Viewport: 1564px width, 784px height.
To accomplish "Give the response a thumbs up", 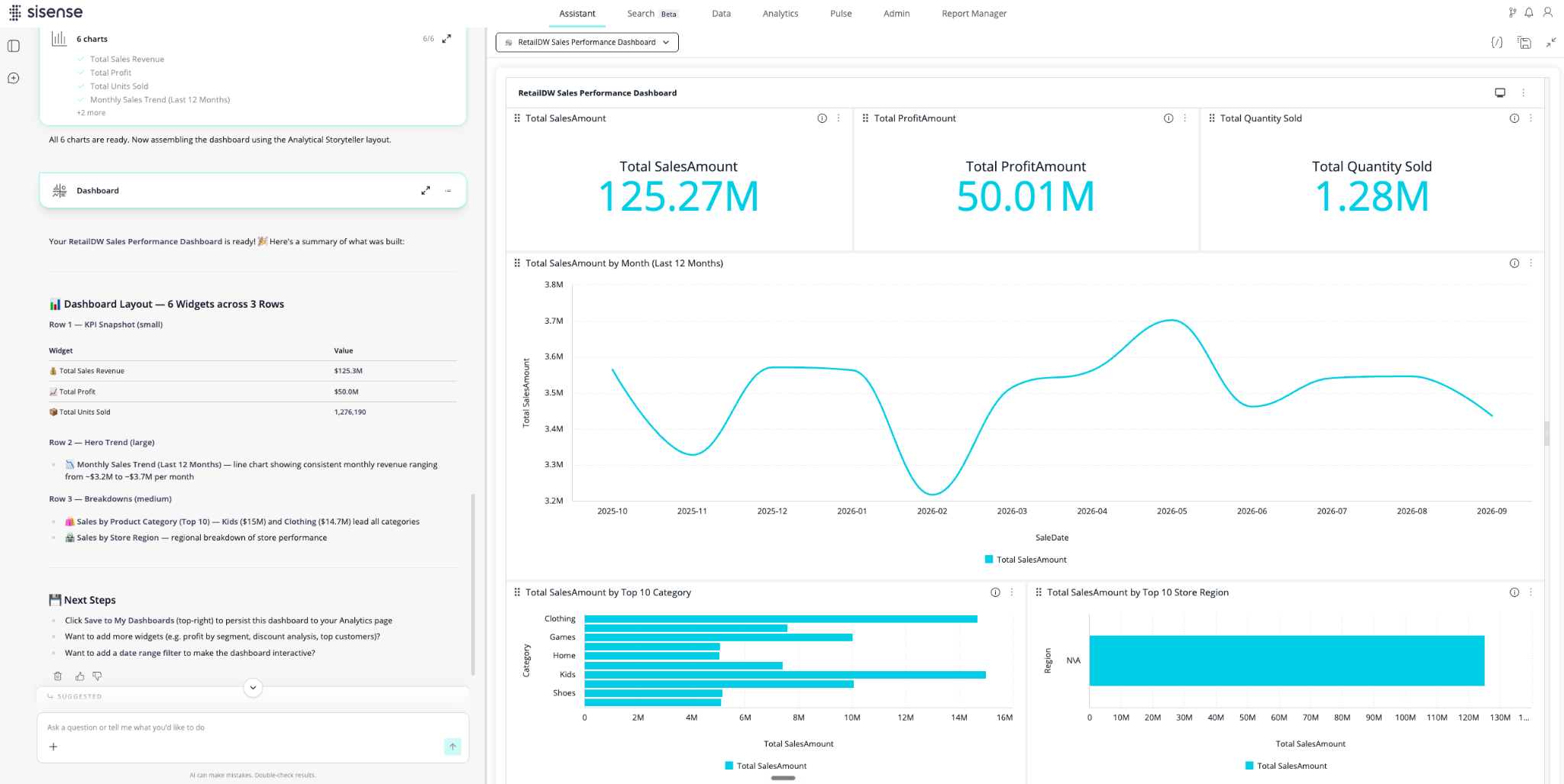I will (79, 676).
